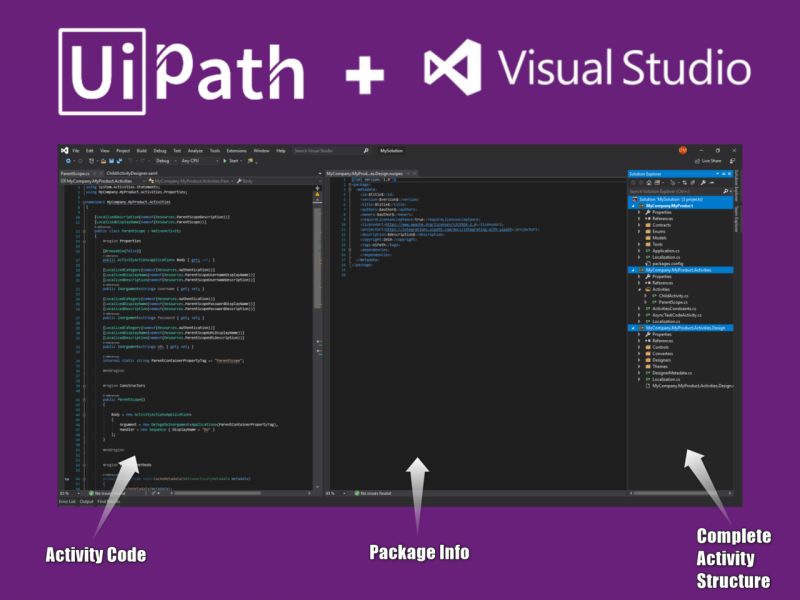The image size is (800, 600).
Task: Click the Open File folder icon in toolbar
Action: click(x=103, y=159)
